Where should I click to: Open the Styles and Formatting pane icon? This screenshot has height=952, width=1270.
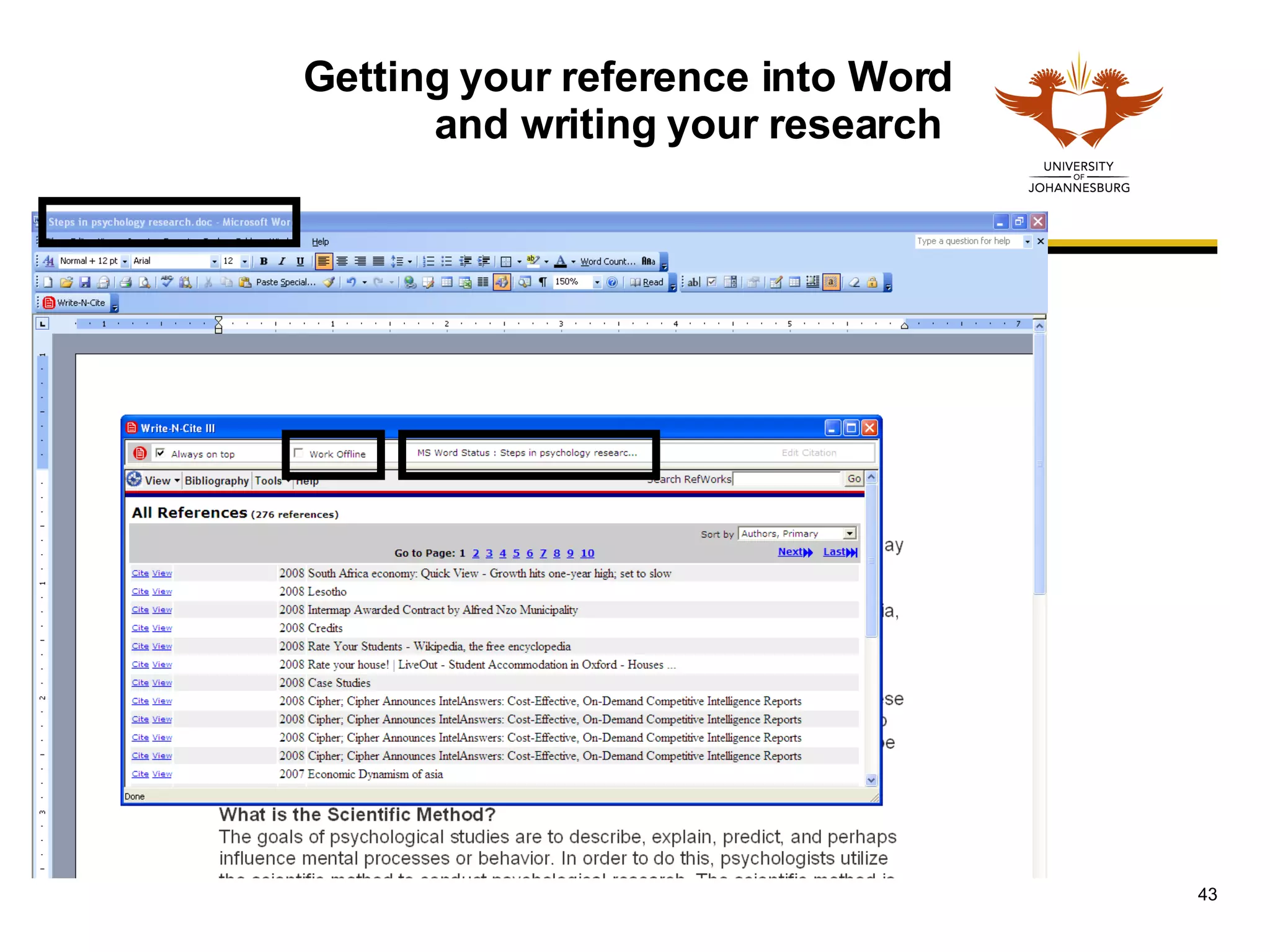click(48, 262)
